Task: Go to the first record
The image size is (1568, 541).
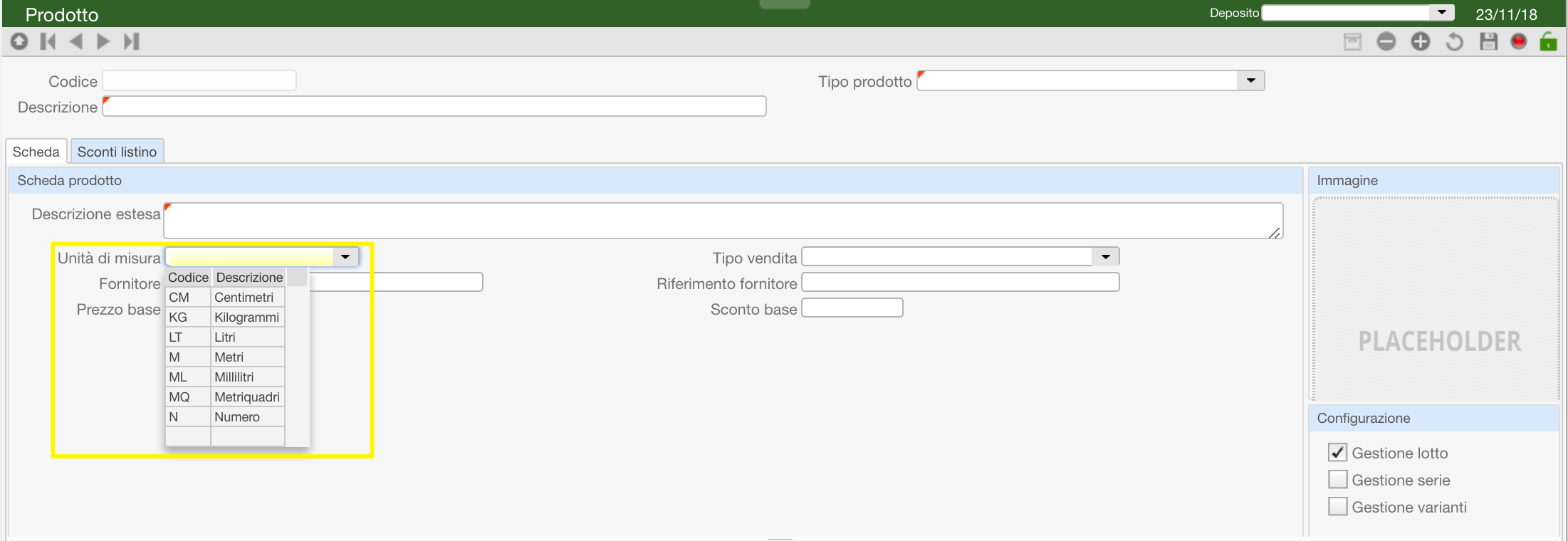Action: [x=48, y=41]
